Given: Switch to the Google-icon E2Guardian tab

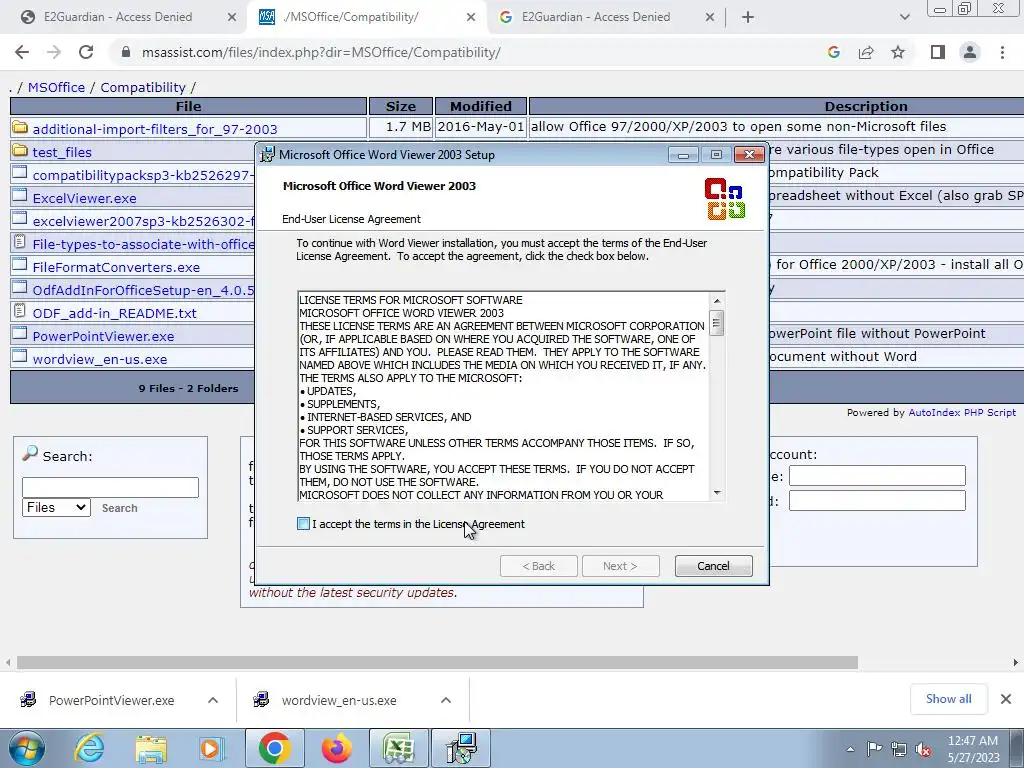Looking at the screenshot, I should [x=596, y=17].
